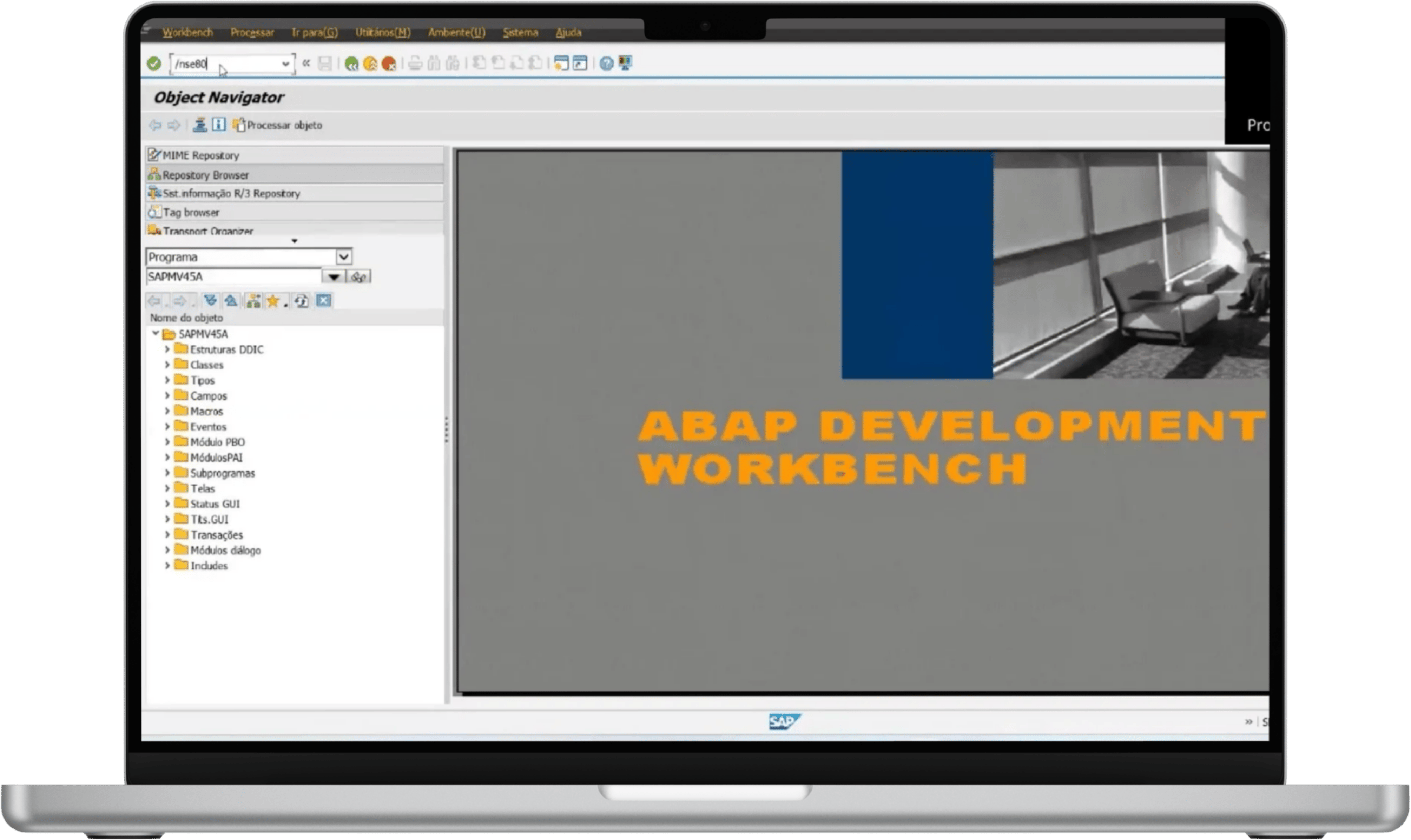Click the Display object glasses button
Screen dimensions: 1411x840
tap(359, 277)
